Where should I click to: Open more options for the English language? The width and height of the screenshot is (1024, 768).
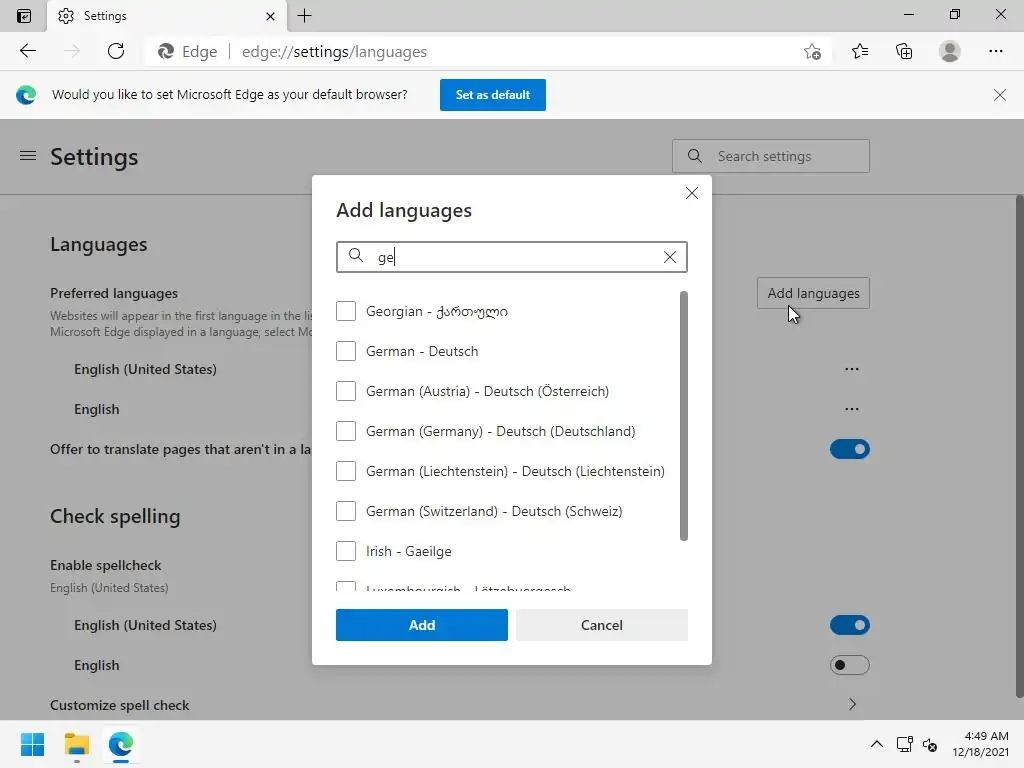pos(852,409)
